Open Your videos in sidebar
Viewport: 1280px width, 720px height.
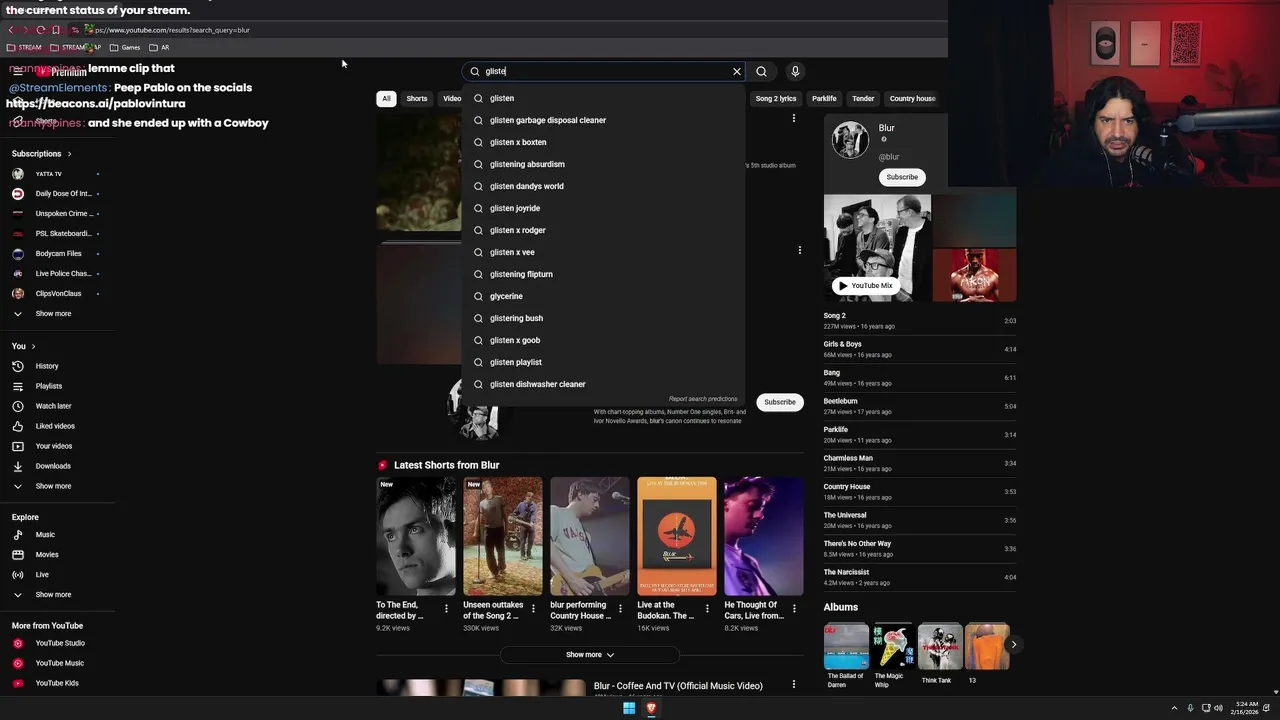tap(53, 446)
